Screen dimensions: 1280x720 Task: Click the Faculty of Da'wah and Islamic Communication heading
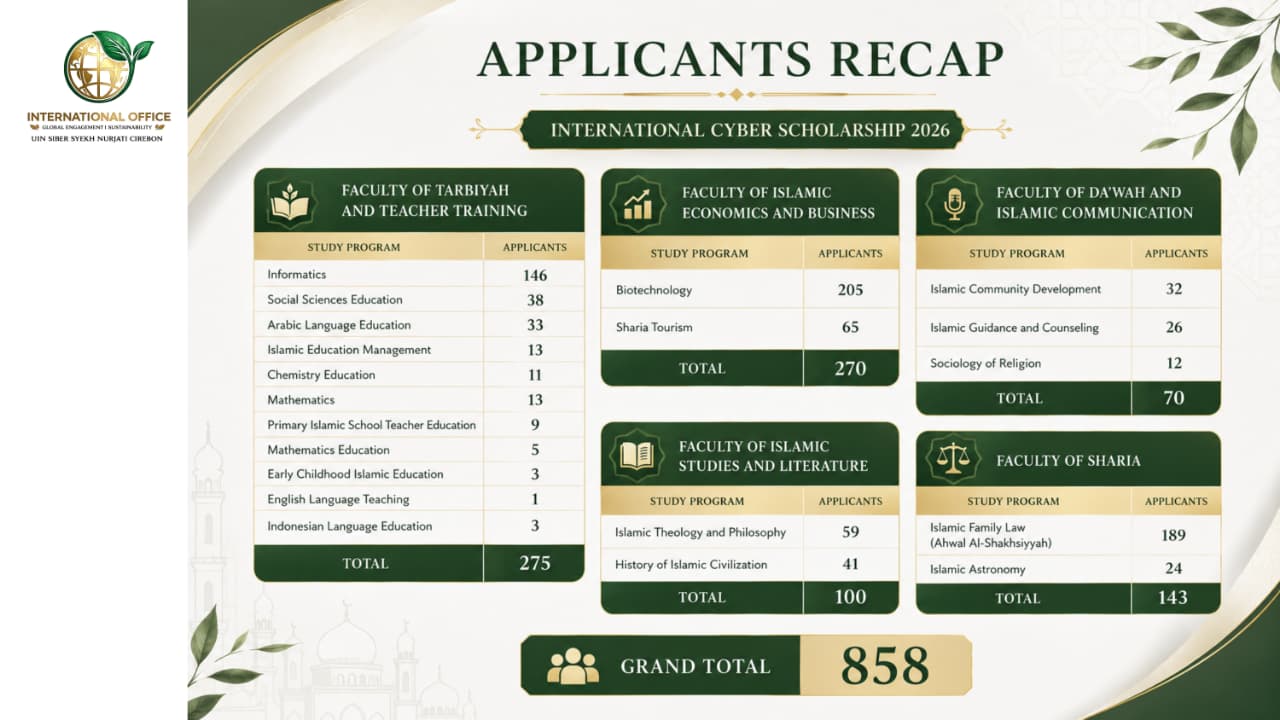pyautogui.click(x=1094, y=202)
